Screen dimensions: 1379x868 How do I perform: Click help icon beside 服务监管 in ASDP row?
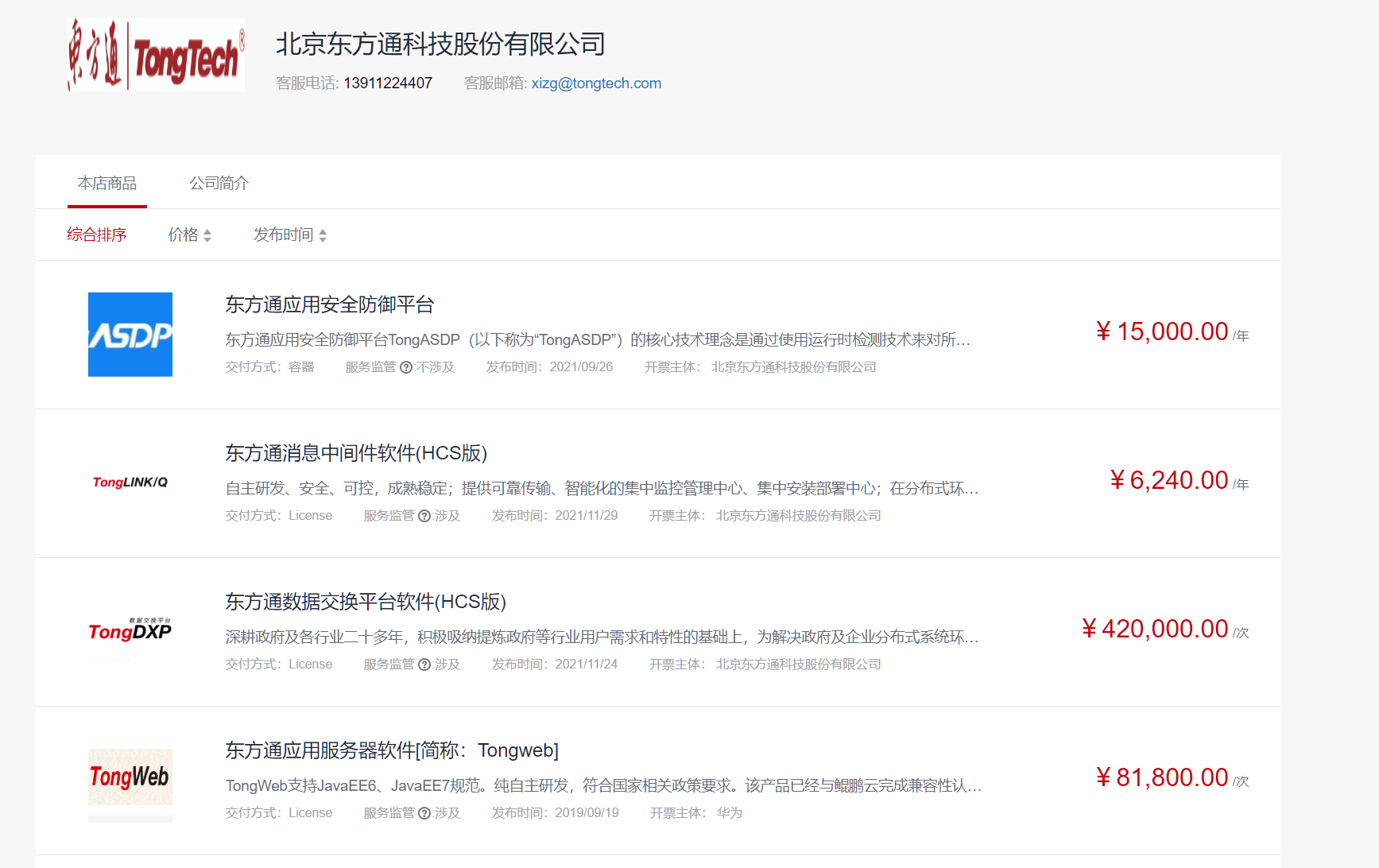(406, 367)
